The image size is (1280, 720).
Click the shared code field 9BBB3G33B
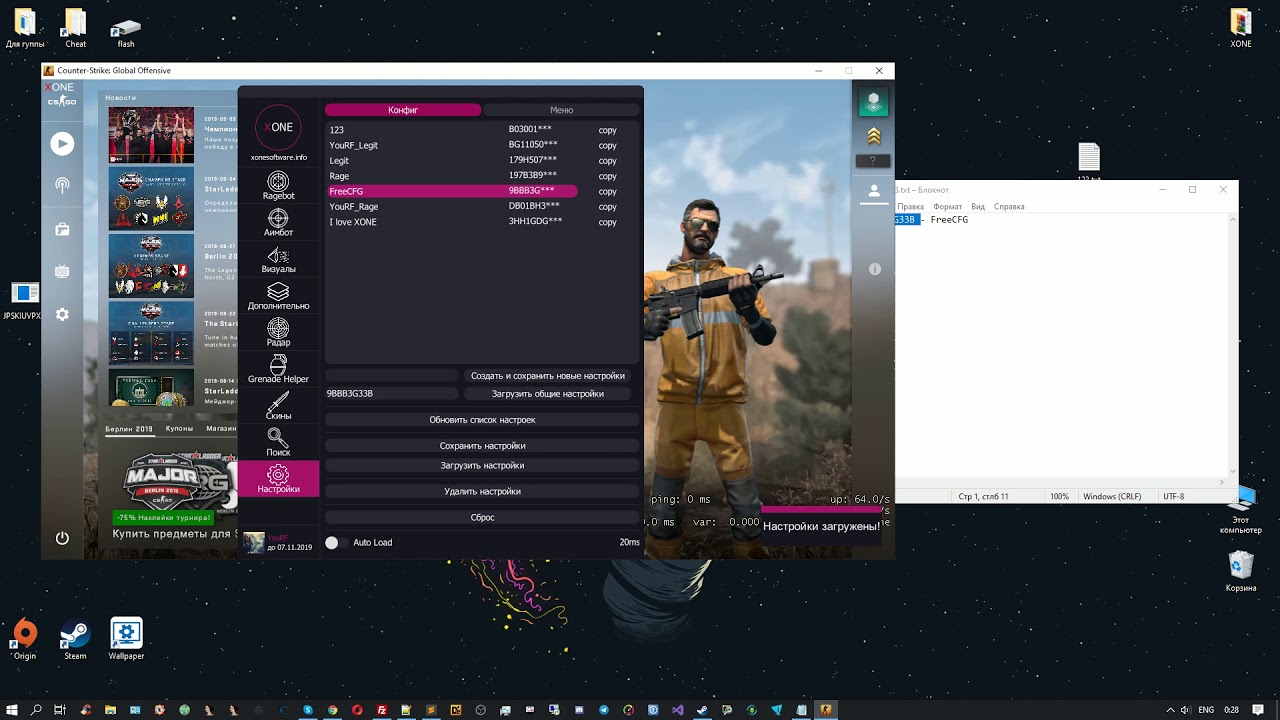[x=391, y=394]
